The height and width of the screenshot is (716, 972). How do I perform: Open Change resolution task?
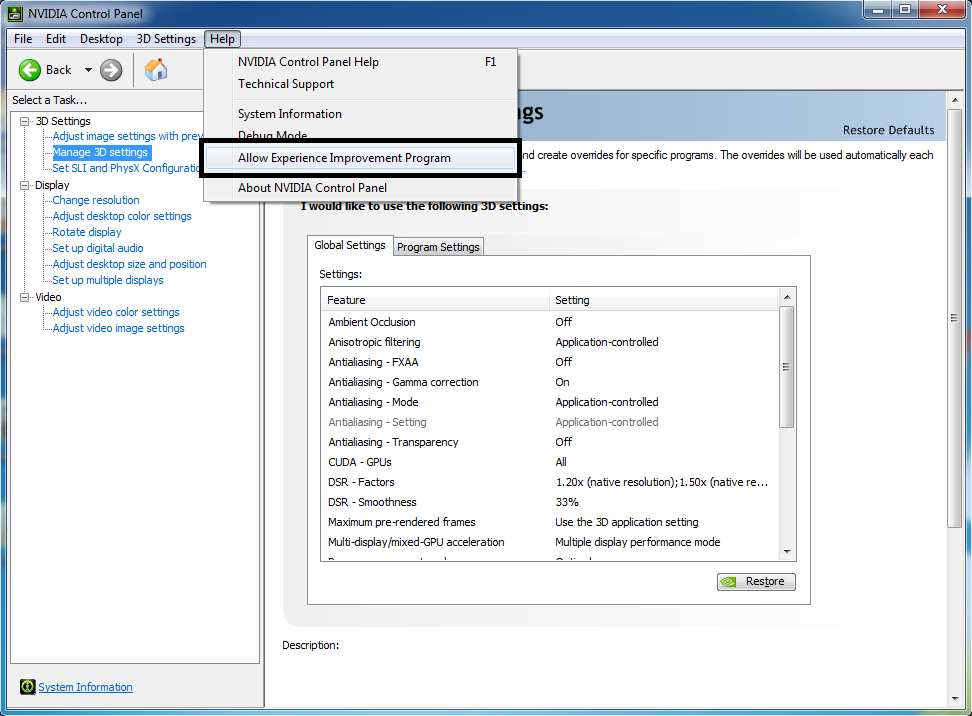[96, 200]
